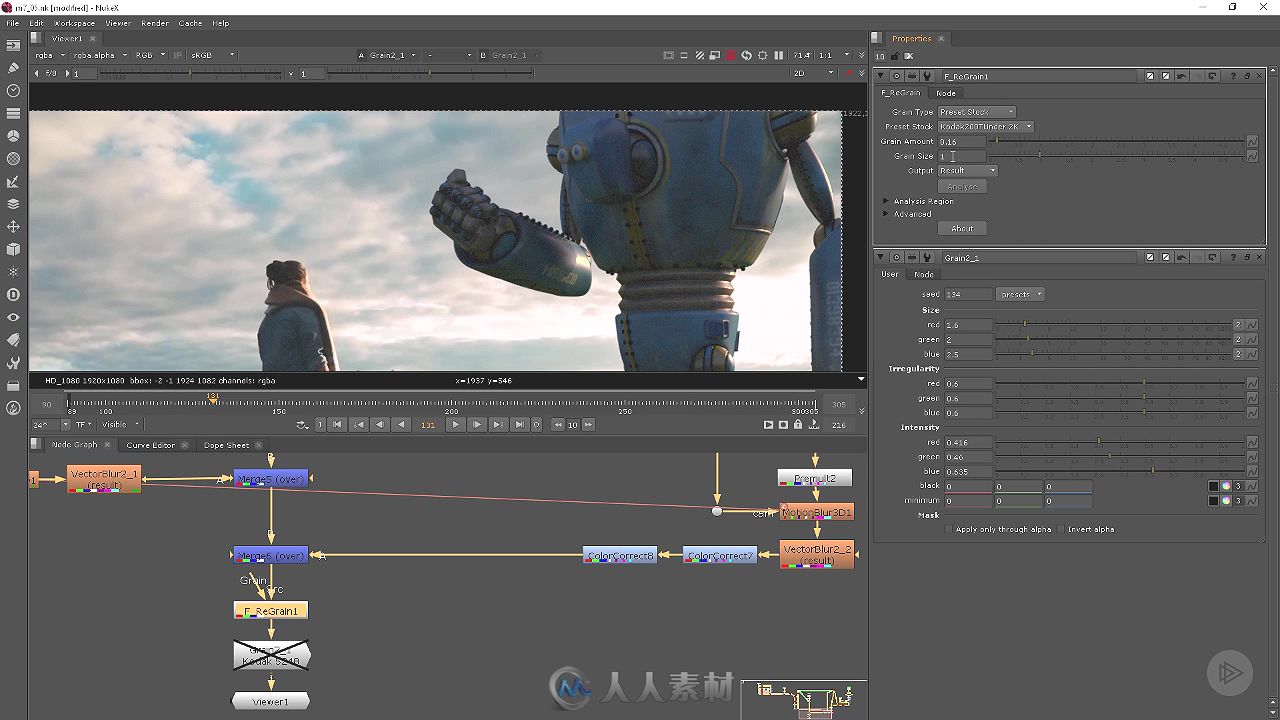Open the FurnaceCore plugins icon
This screenshot has height=720, width=1280.
click(13, 408)
